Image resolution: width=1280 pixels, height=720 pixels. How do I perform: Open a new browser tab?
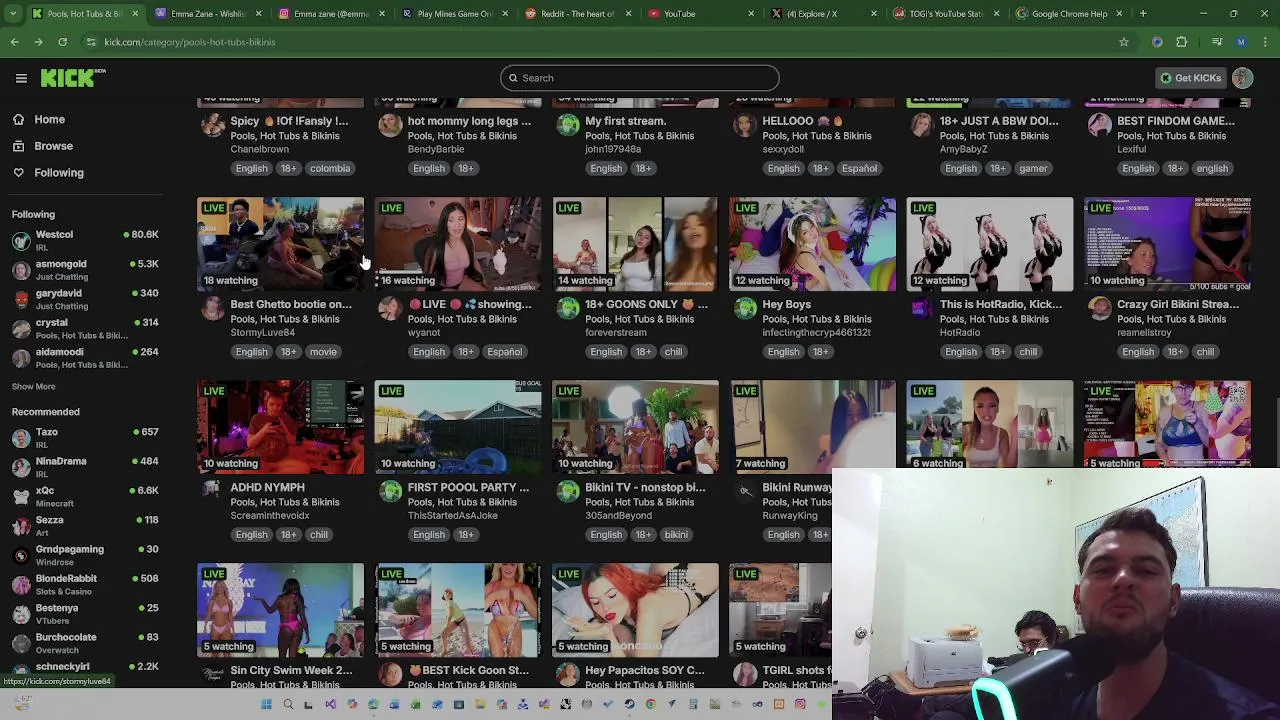[x=1143, y=14]
